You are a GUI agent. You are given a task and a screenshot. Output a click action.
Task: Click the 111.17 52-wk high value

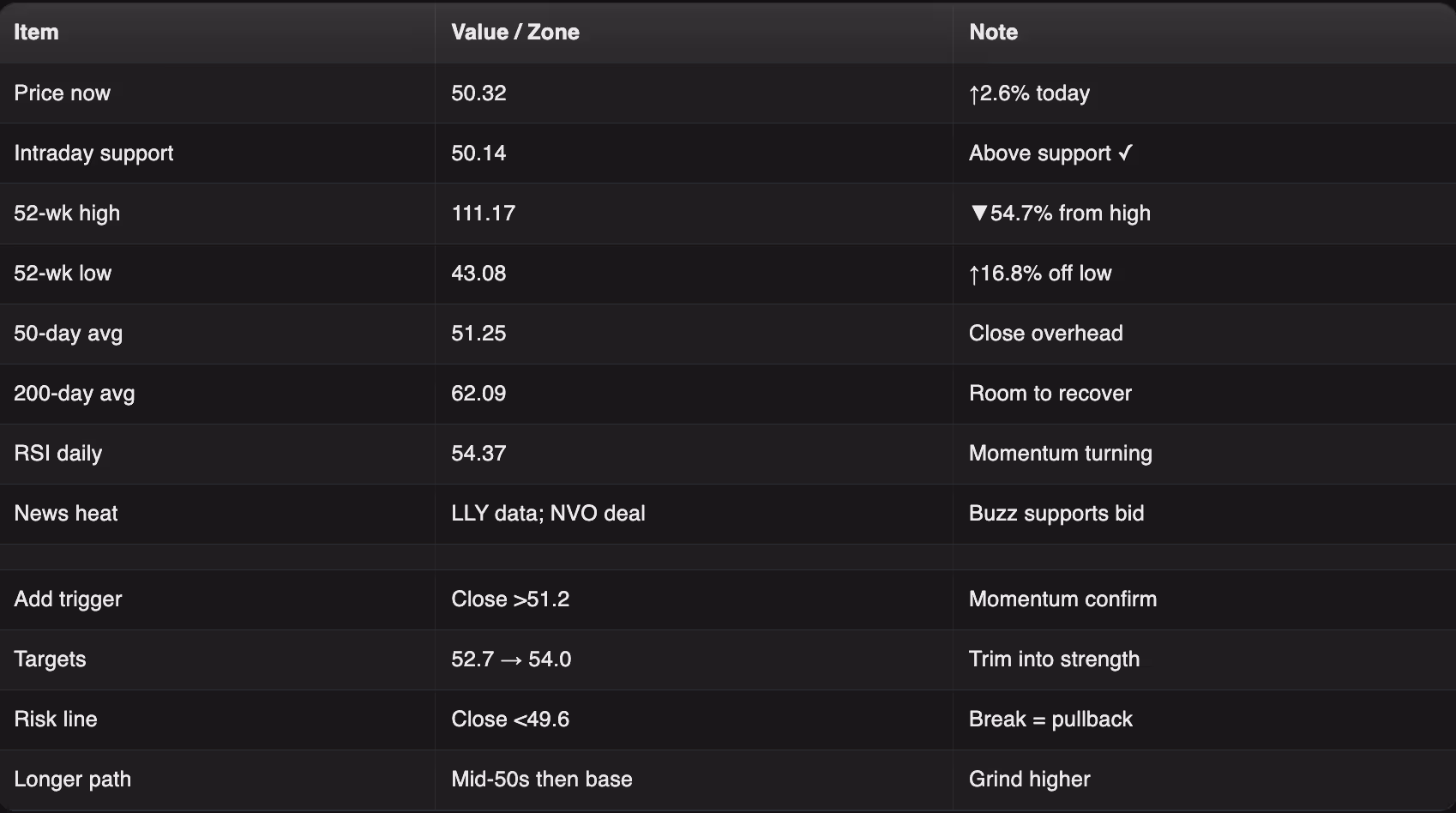[x=483, y=214]
